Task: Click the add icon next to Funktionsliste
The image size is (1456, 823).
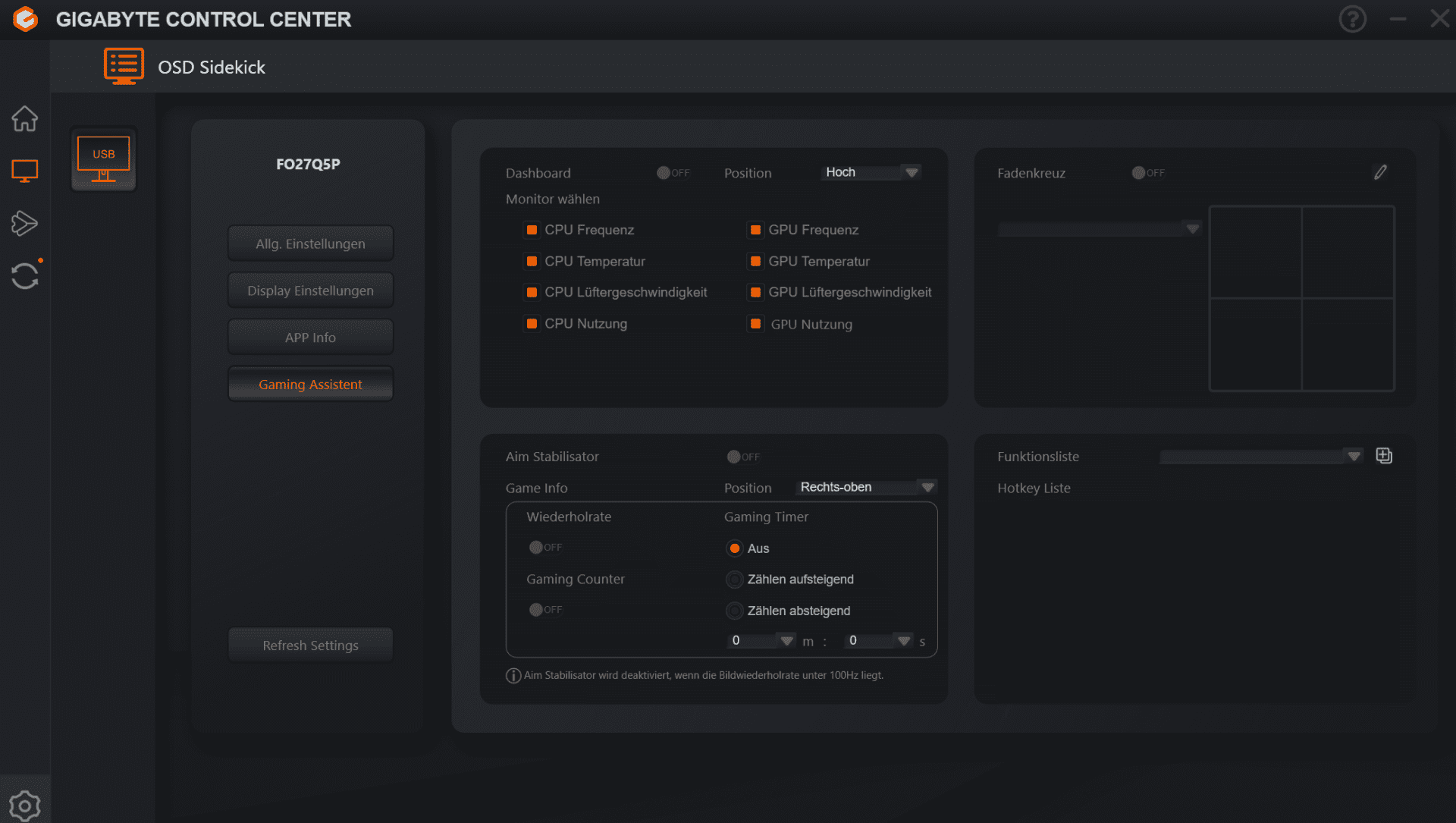Action: click(x=1384, y=456)
